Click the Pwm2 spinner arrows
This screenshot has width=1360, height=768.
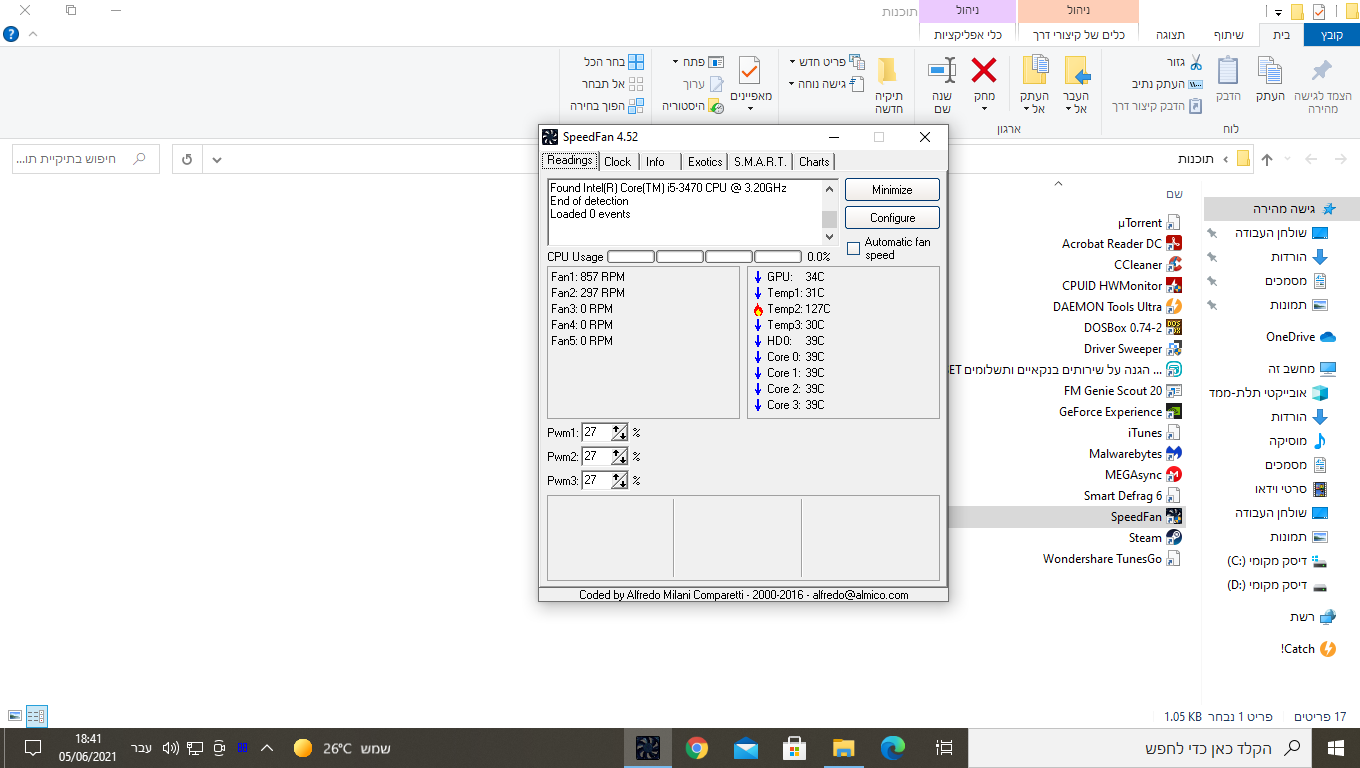coord(620,457)
